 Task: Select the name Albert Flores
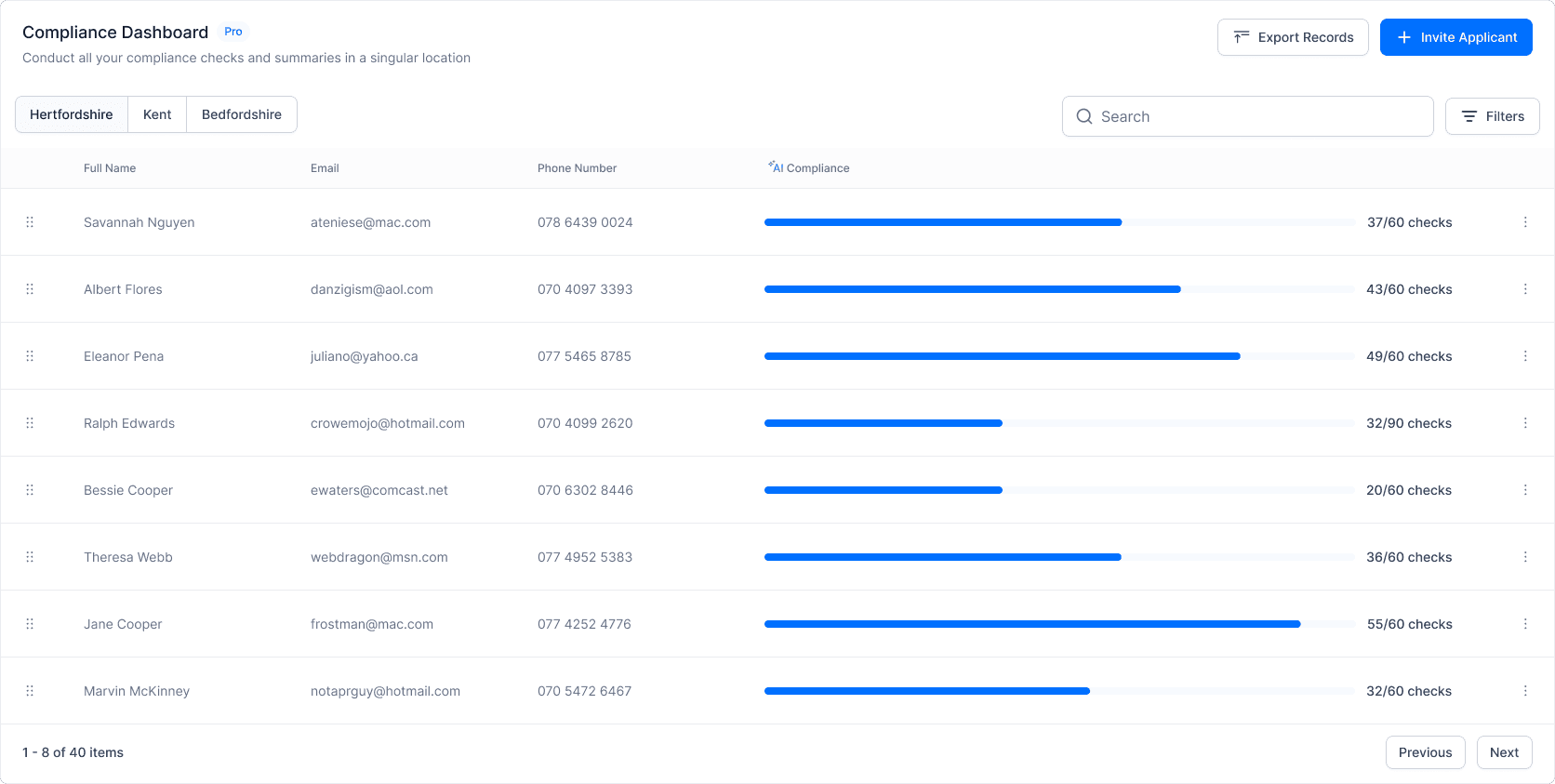(x=123, y=289)
